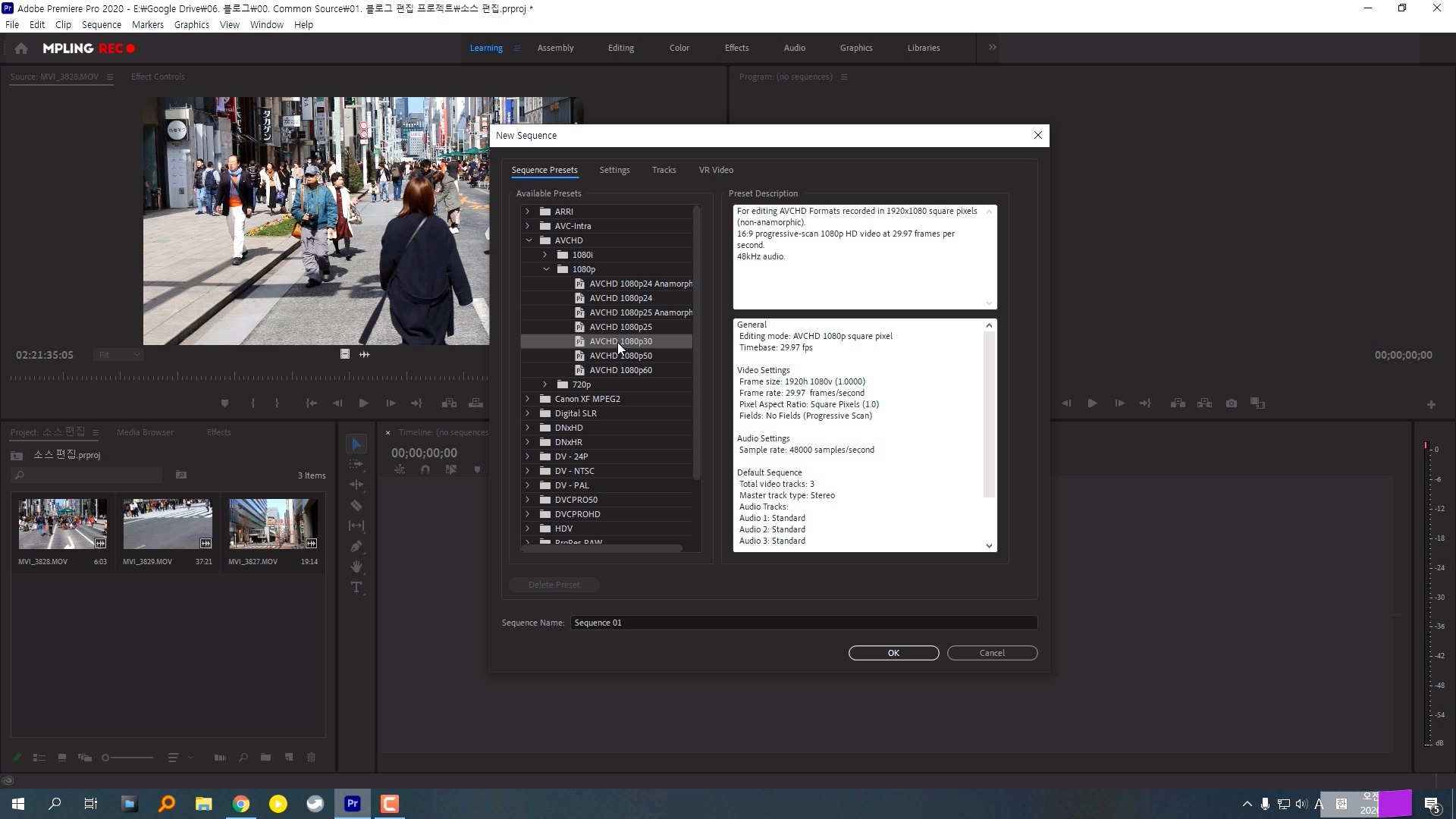Click OK to create the sequence
The image size is (1456, 819).
click(893, 653)
